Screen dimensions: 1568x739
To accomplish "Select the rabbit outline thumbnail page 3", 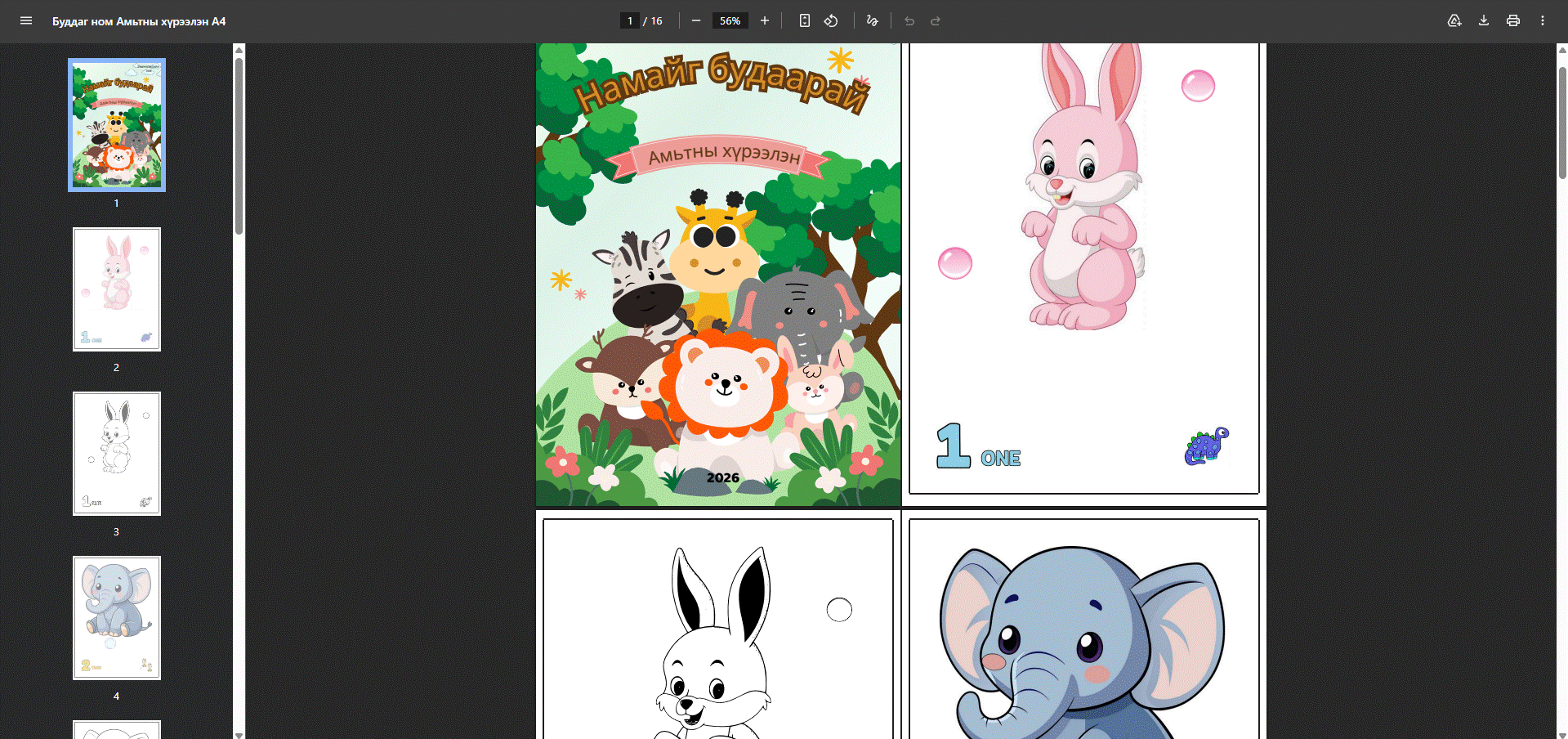I will pos(117,454).
